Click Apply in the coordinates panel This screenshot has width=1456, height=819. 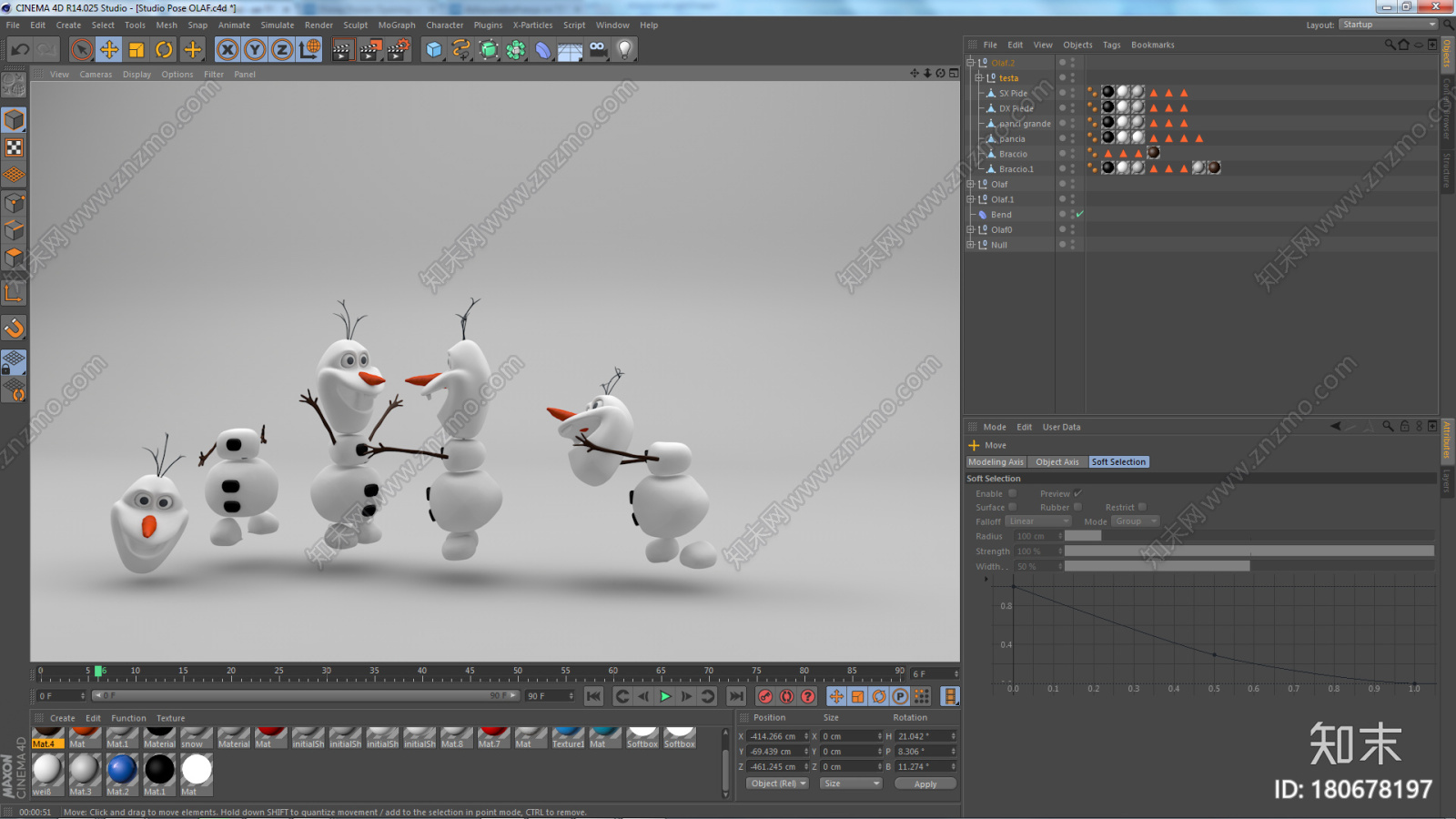pos(925,784)
